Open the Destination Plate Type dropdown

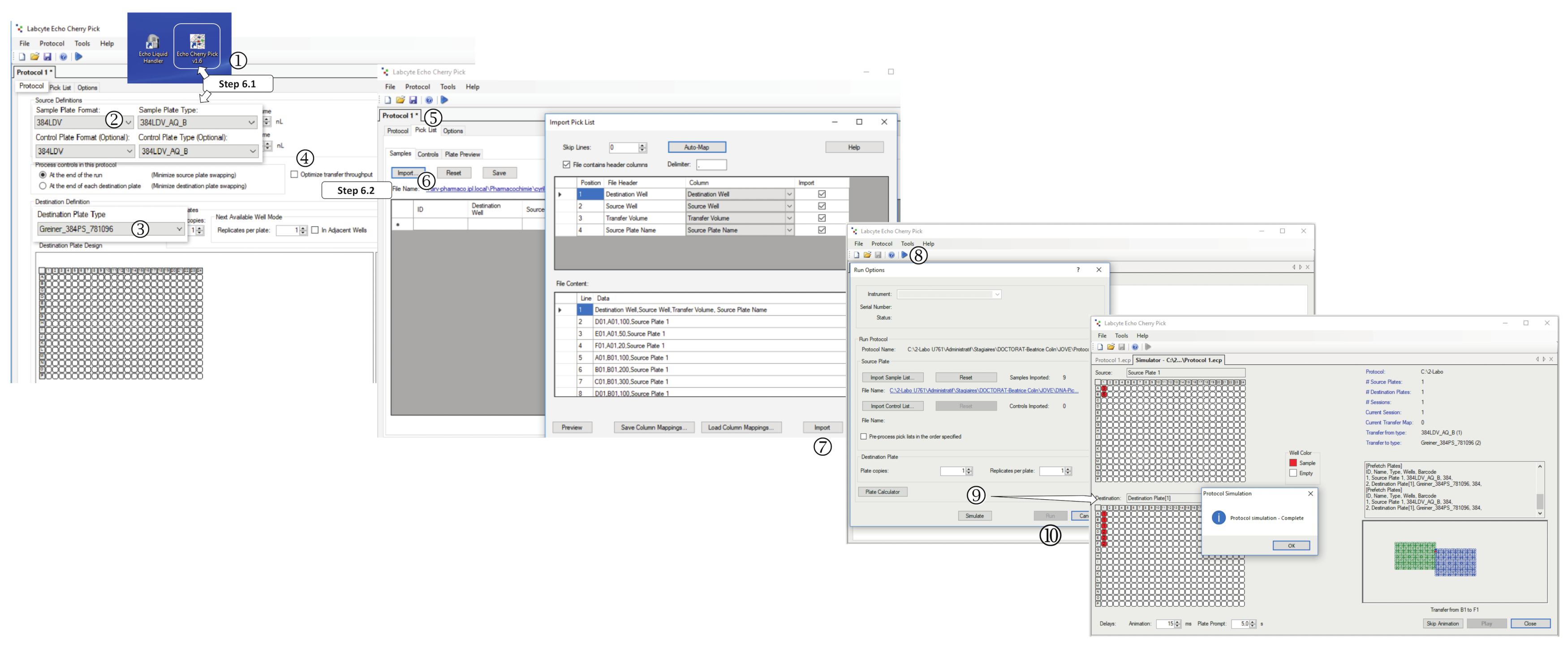[x=179, y=229]
